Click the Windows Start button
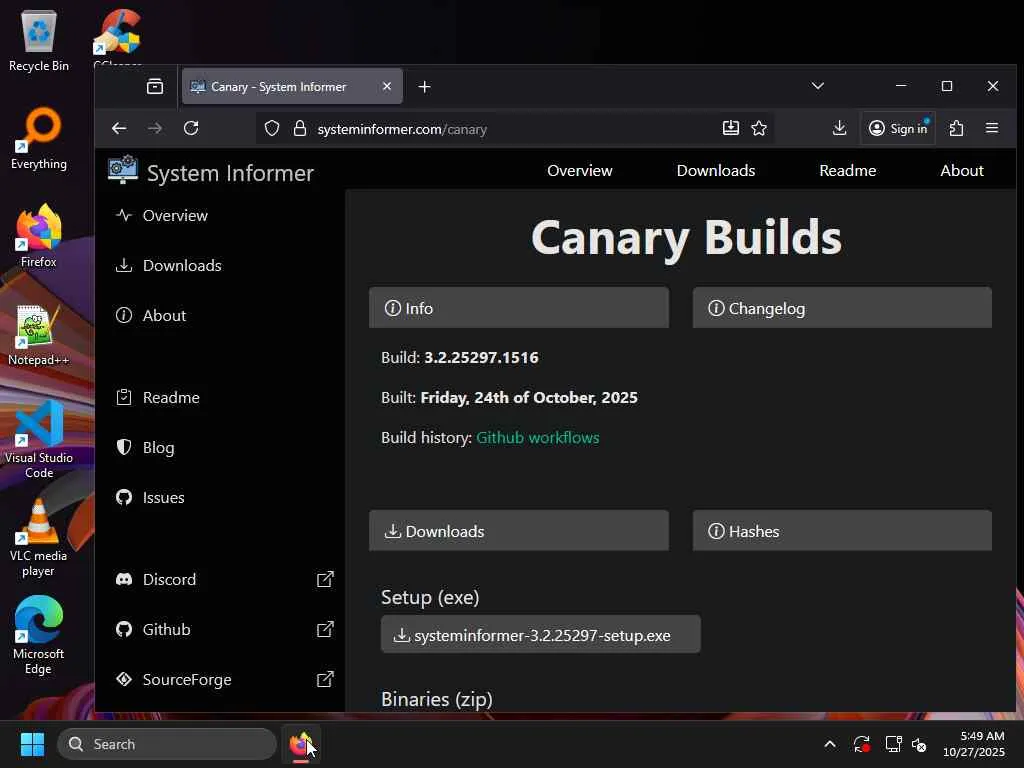Viewport: 1024px width, 768px height. click(32, 744)
